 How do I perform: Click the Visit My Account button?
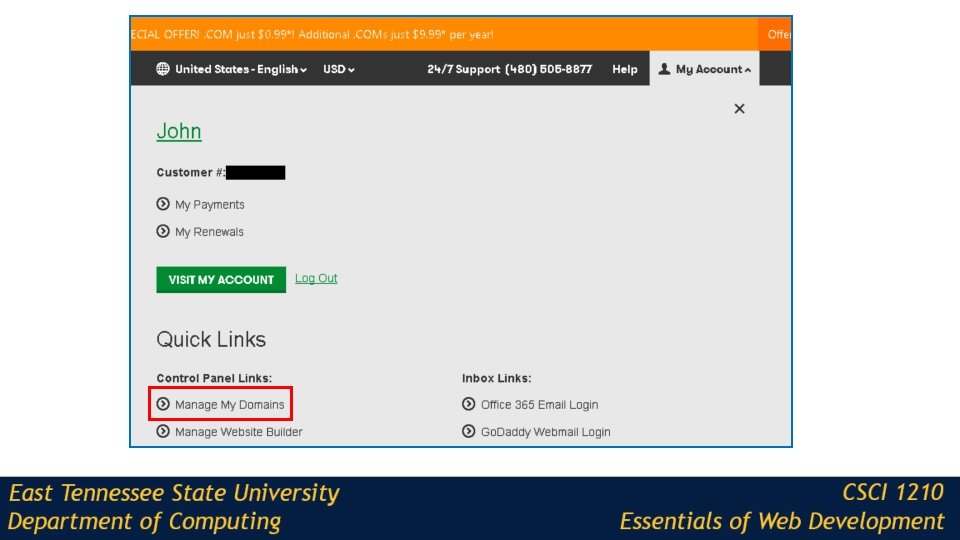click(221, 279)
